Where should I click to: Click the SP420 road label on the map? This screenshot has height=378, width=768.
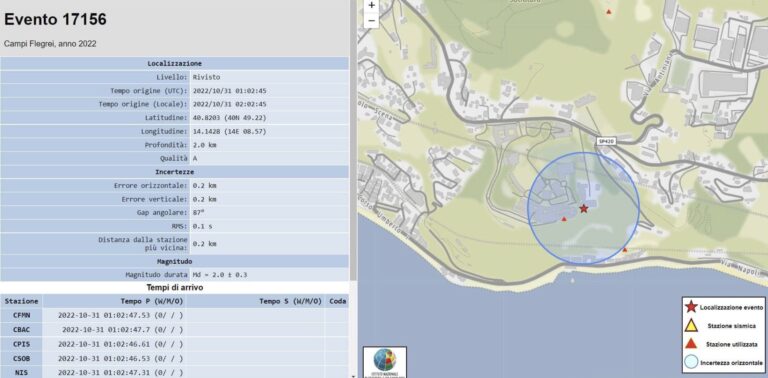coord(605,141)
